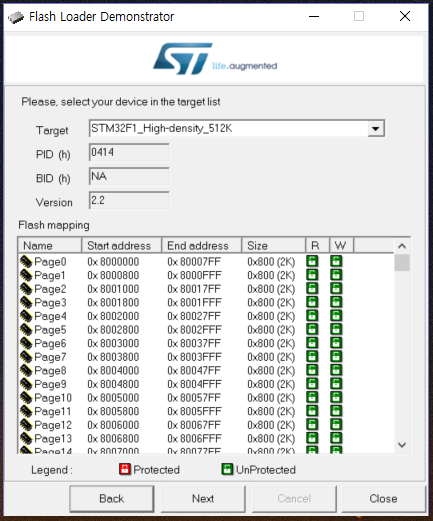The height and width of the screenshot is (521, 433).
Task: Click the Page3 chip icon
Action: 26,303
